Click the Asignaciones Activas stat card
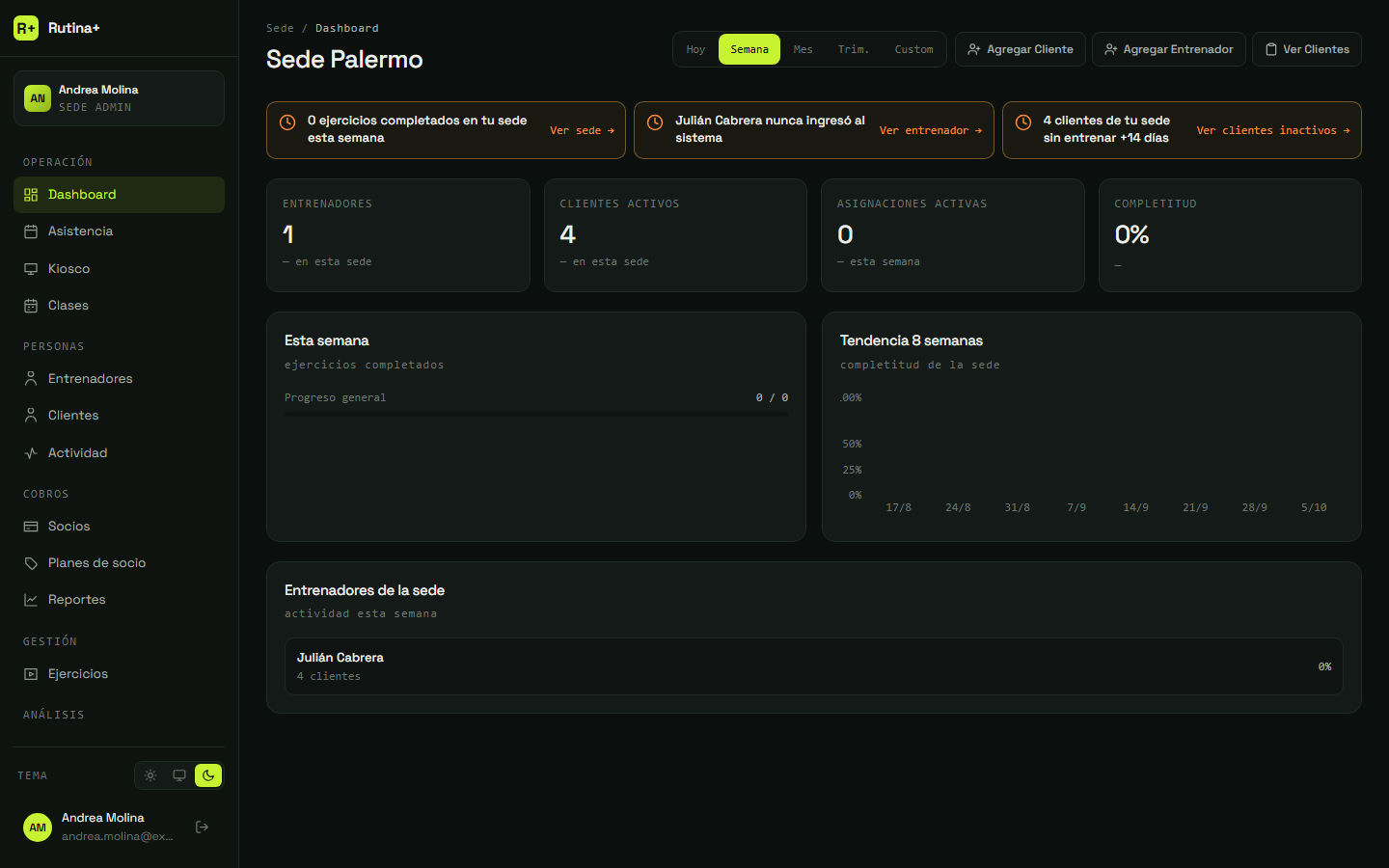This screenshot has width=1389, height=868. (x=953, y=235)
